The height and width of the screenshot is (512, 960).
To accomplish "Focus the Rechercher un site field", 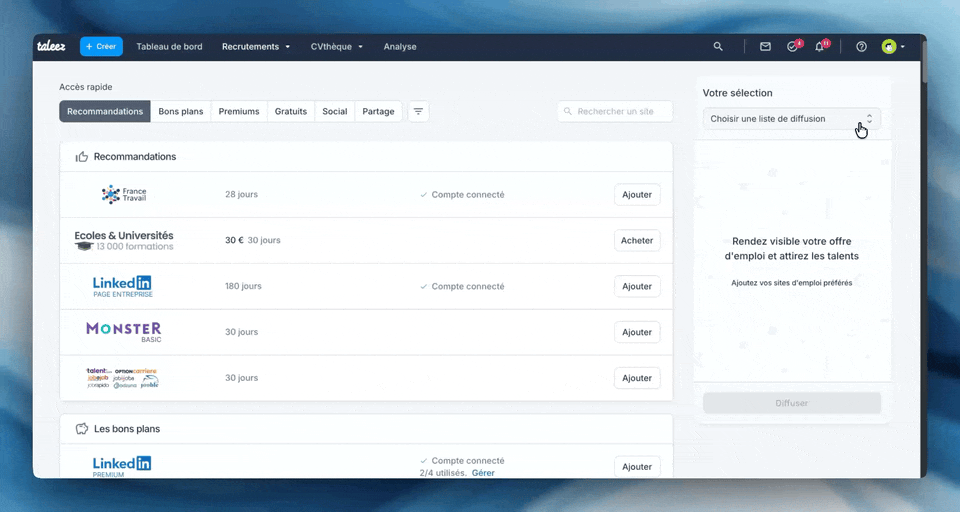I will click(x=615, y=111).
